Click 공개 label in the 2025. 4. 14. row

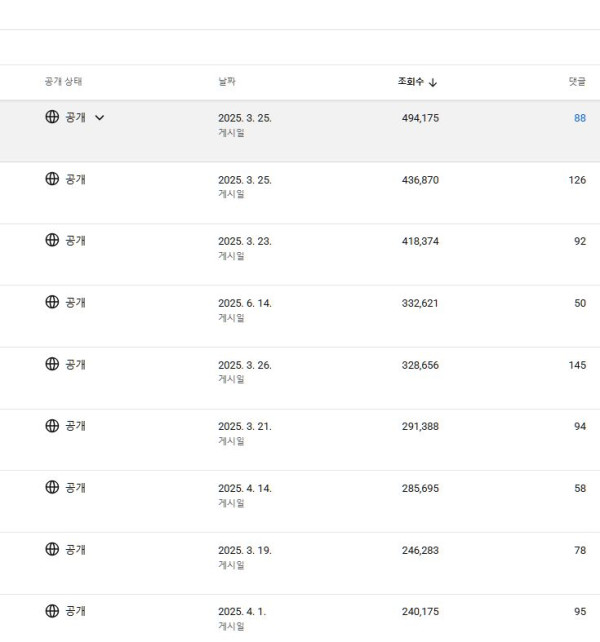(75, 488)
